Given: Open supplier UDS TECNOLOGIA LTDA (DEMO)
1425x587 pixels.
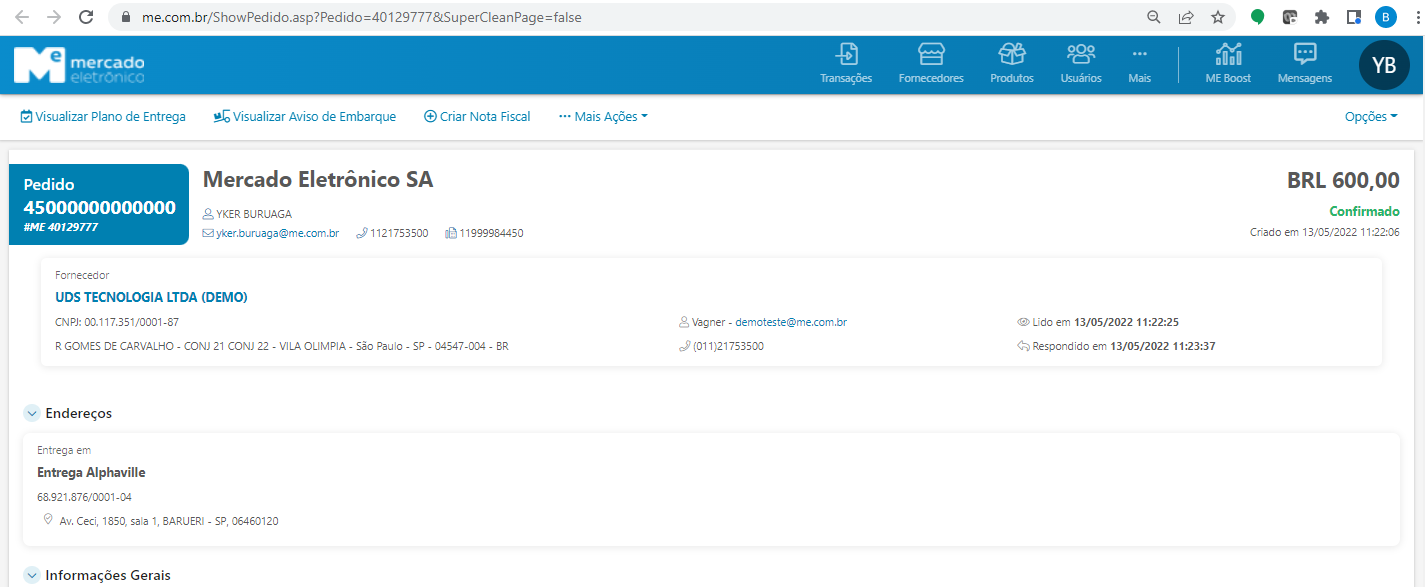Looking at the screenshot, I should (151, 297).
